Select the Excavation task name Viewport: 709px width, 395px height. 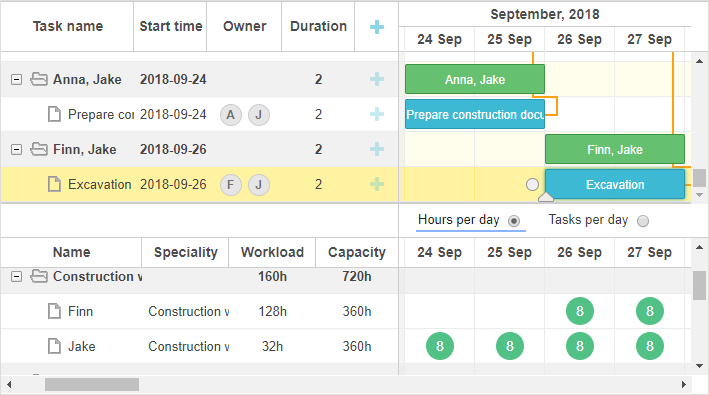(x=99, y=184)
